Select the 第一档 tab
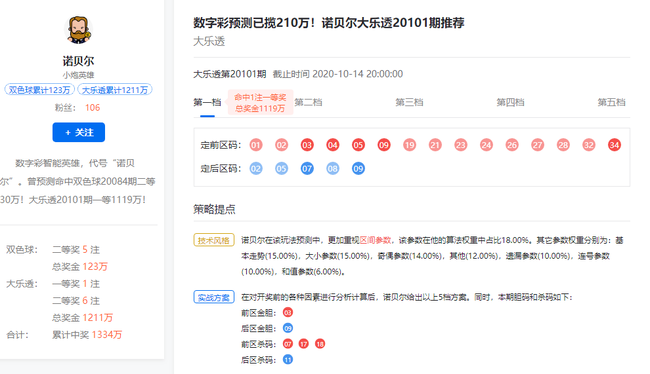This screenshot has width=650, height=374. coord(207,102)
